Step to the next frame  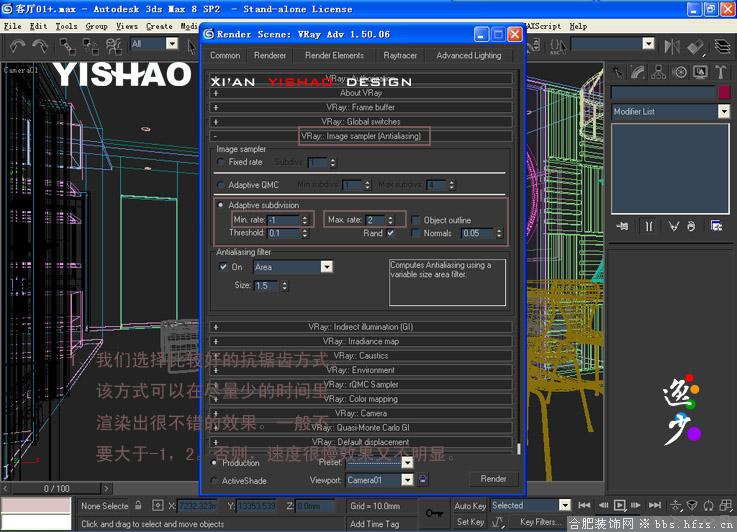[x=636, y=505]
